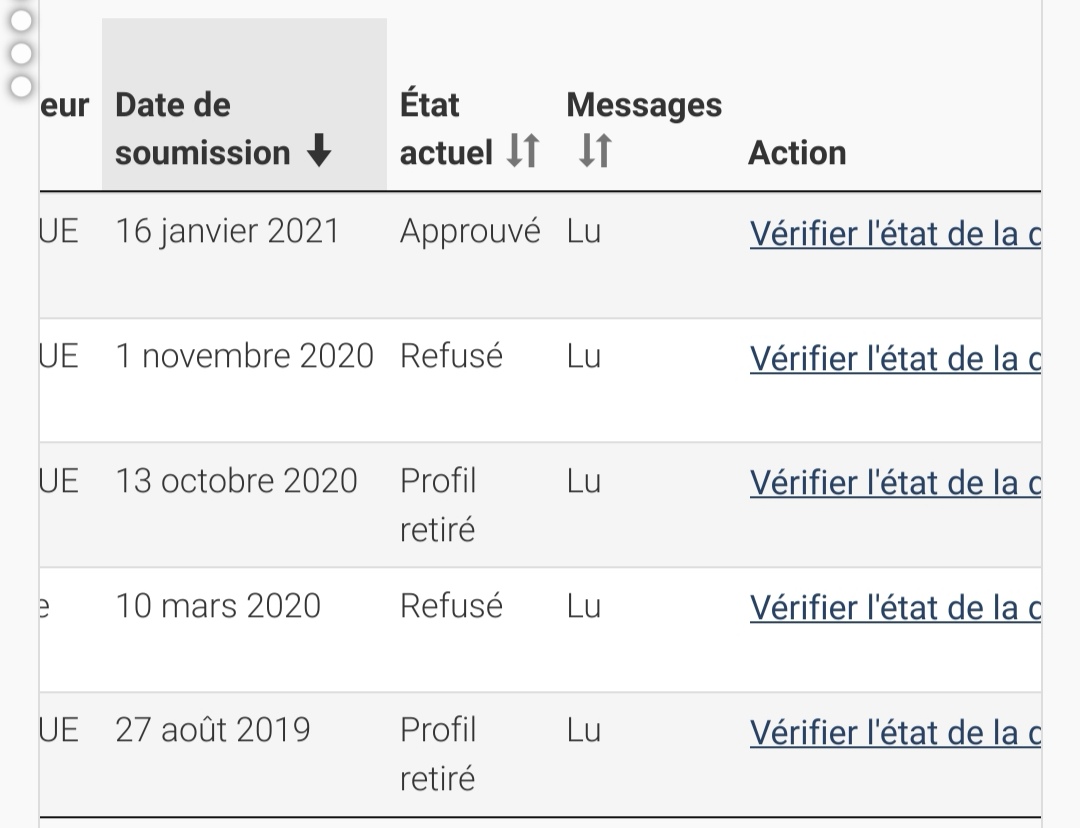Viewport: 1080px width, 828px height.
Task: Select the top circle at the left edge
Action: pos(21,21)
